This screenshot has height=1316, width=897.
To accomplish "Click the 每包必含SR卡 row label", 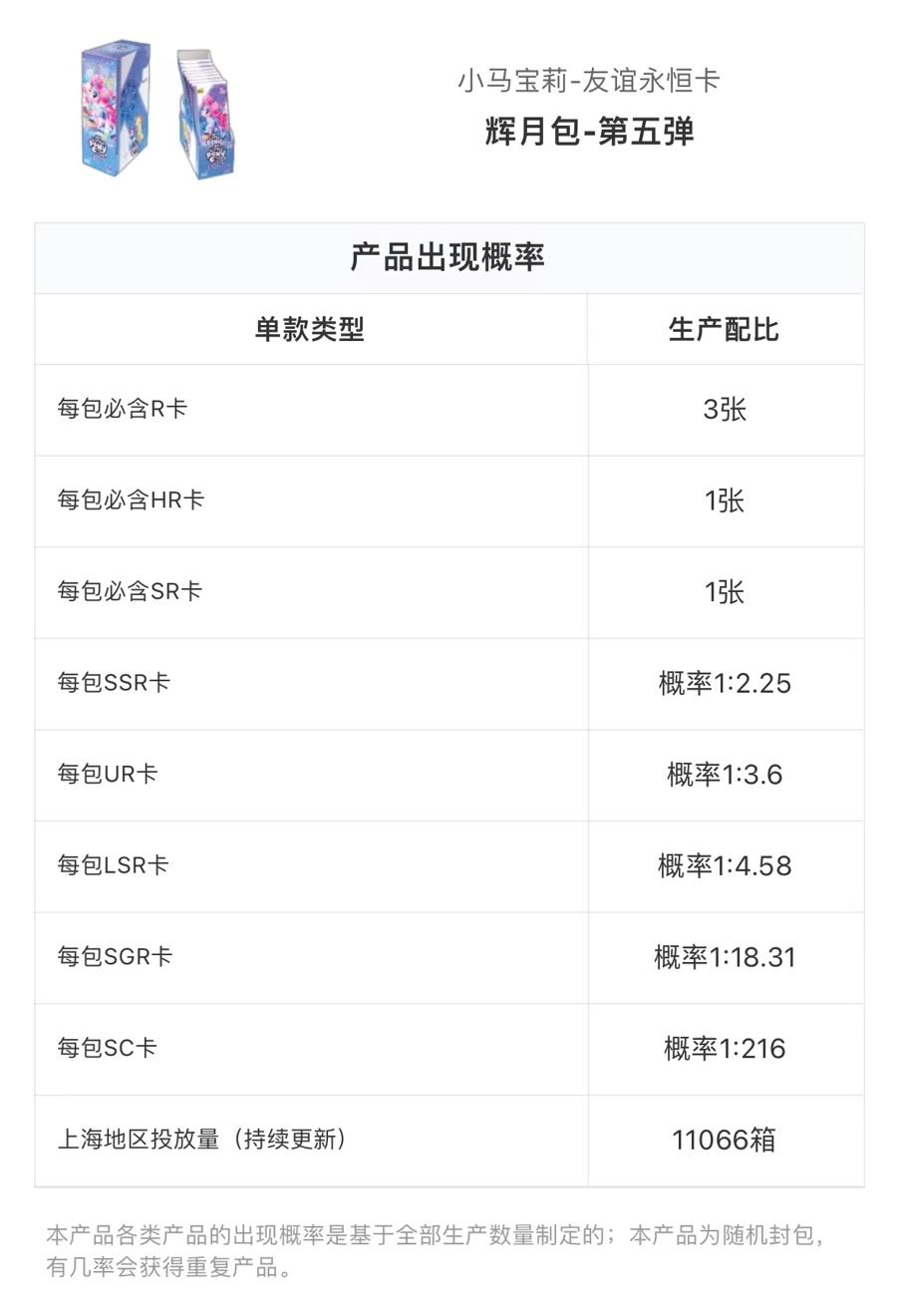I will [130, 591].
